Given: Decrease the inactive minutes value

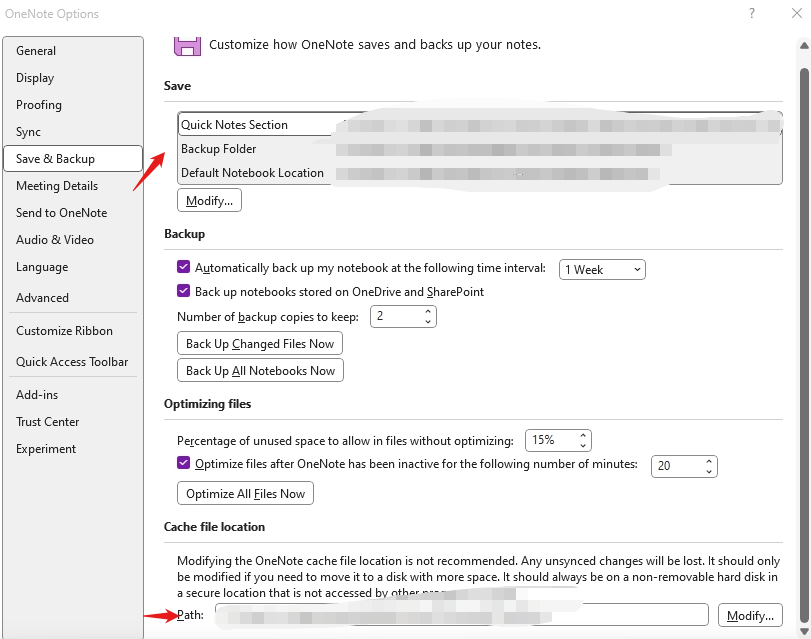Looking at the screenshot, I should tap(709, 471).
